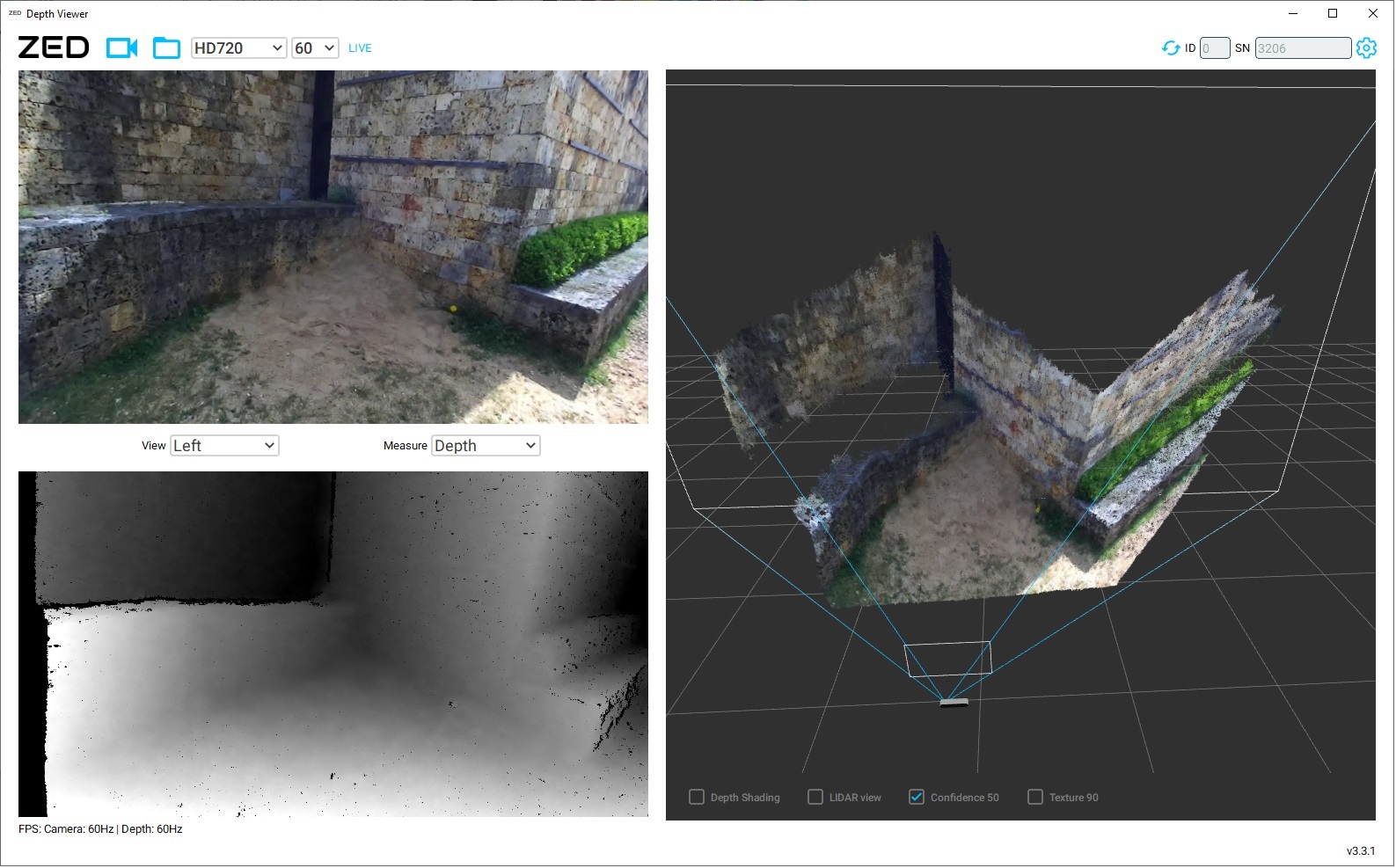
Task: Click the ZED logo
Action: [x=54, y=47]
